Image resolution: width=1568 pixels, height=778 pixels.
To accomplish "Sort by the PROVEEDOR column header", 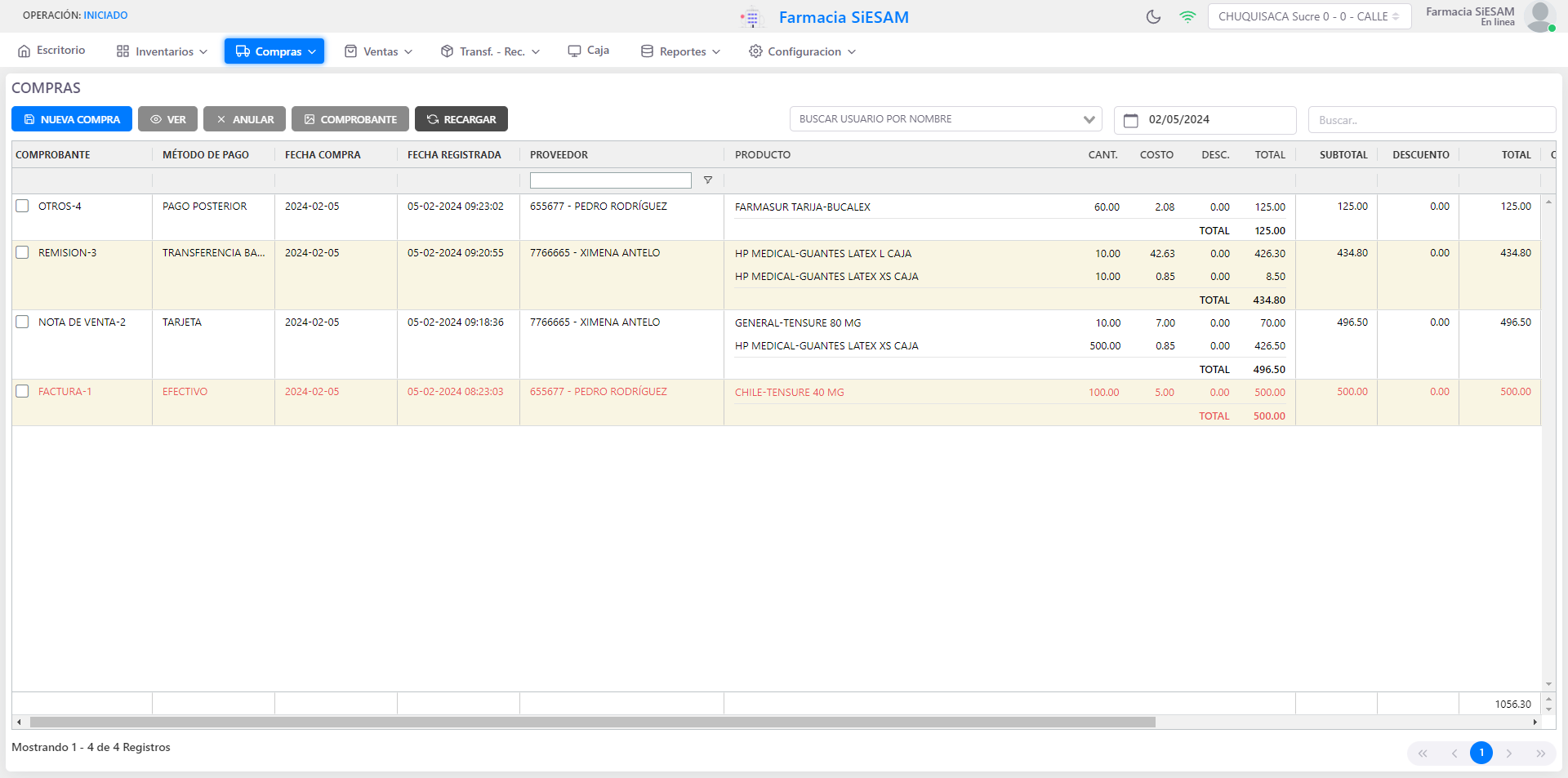I will click(559, 155).
